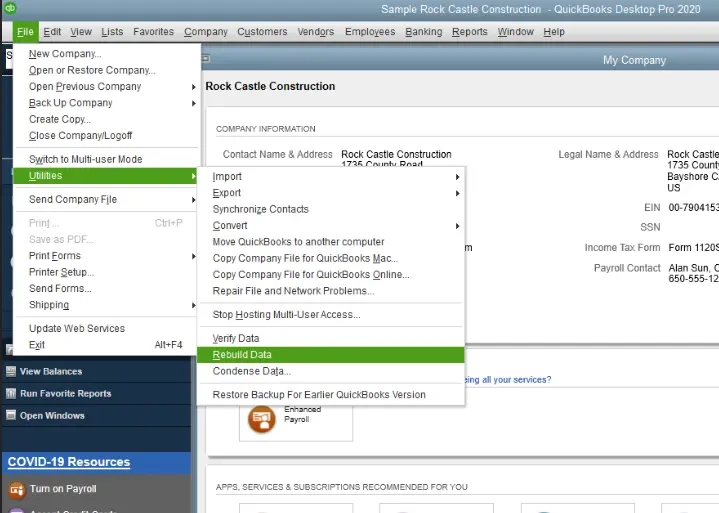The height and width of the screenshot is (513, 719).
Task: Open the Employees menu
Action: pos(370,32)
